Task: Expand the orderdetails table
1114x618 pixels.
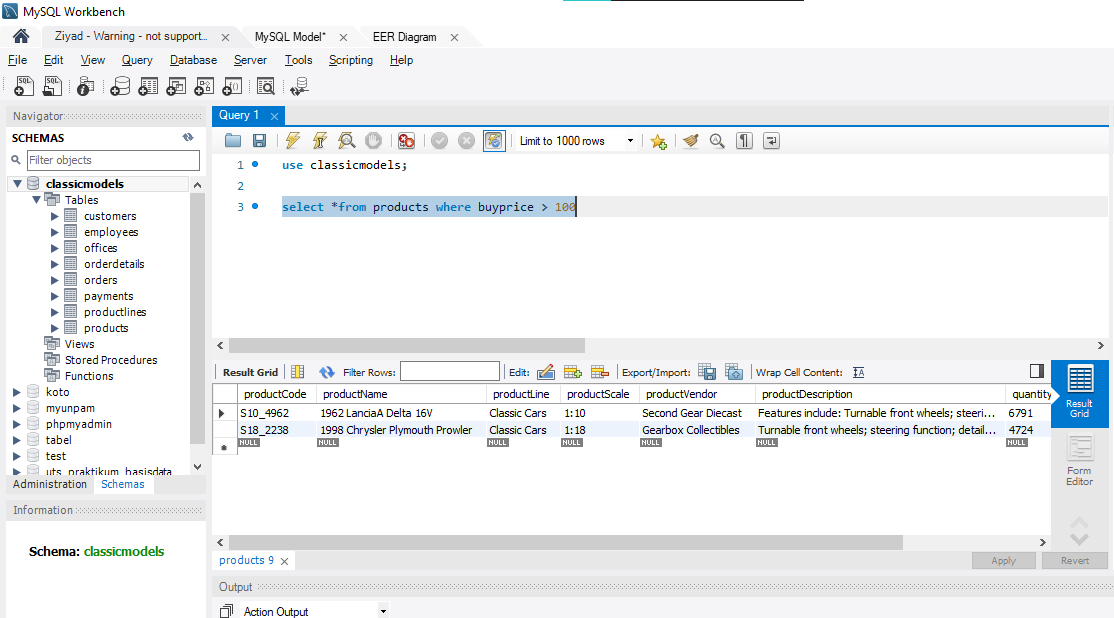Action: (55, 264)
